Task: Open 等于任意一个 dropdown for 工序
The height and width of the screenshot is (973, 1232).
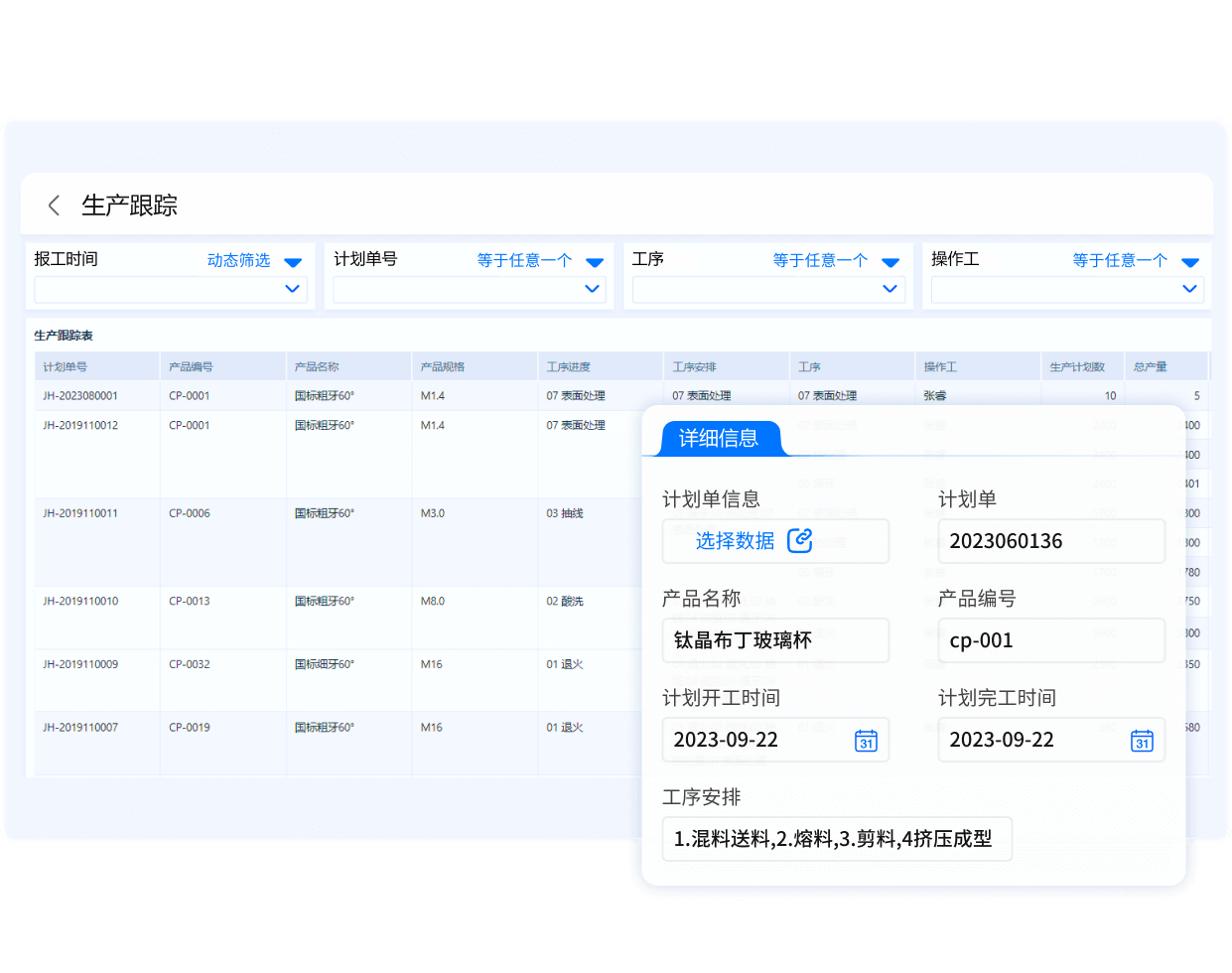Action: pyautogui.click(x=890, y=262)
